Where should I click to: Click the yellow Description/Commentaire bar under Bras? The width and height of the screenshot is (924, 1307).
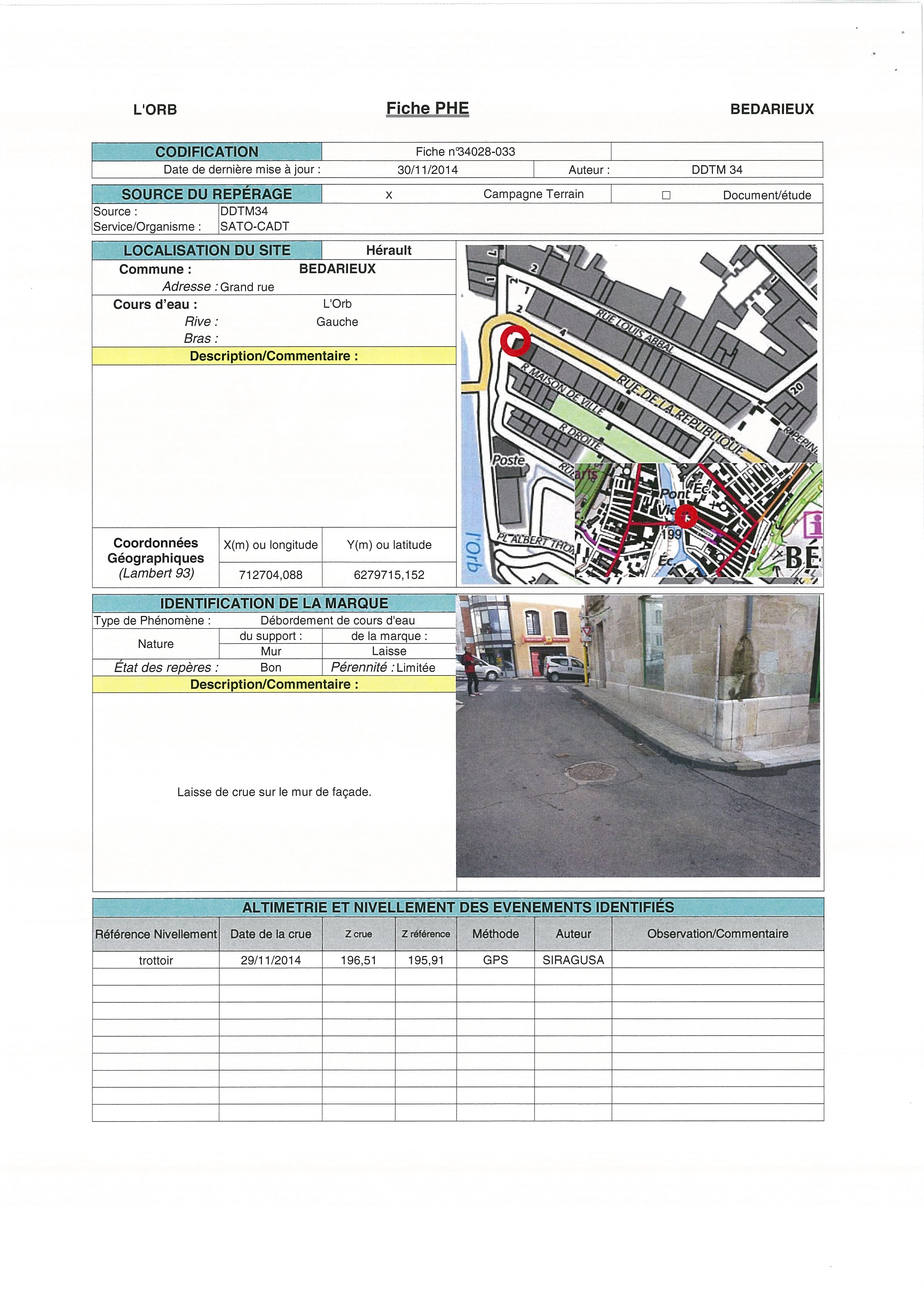pos(274,356)
